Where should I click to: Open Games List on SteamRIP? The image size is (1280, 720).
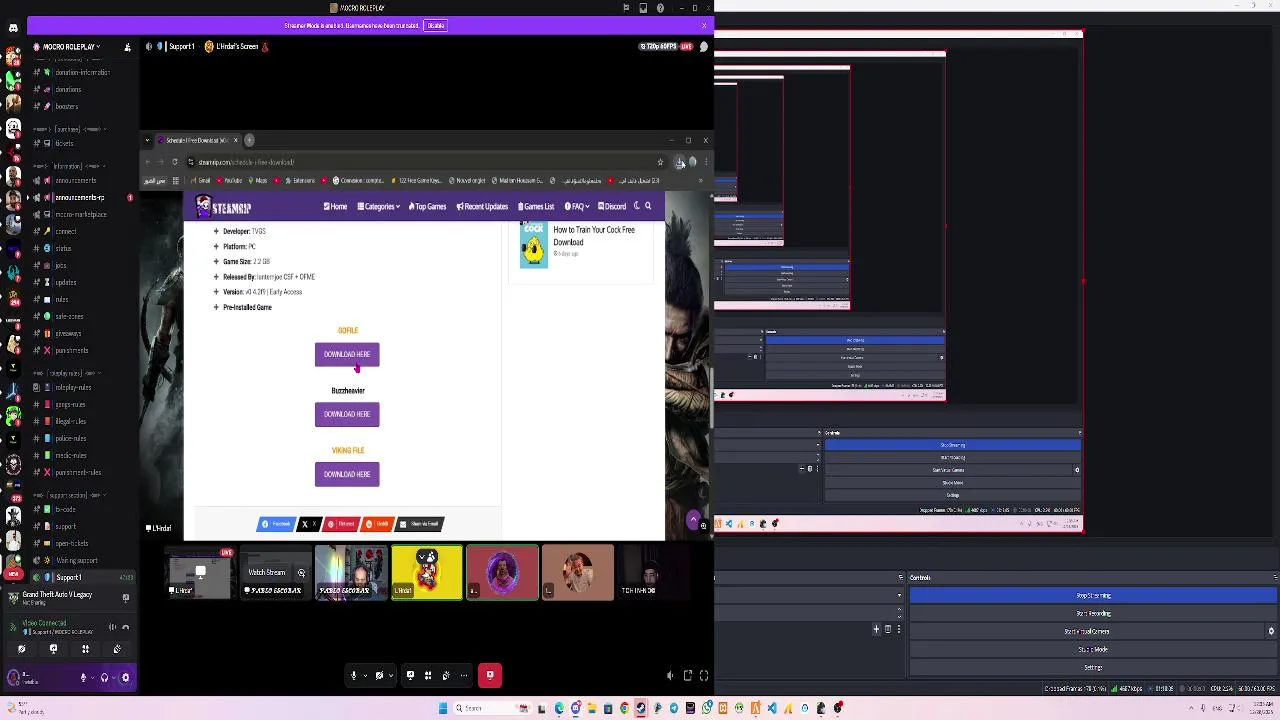536,206
